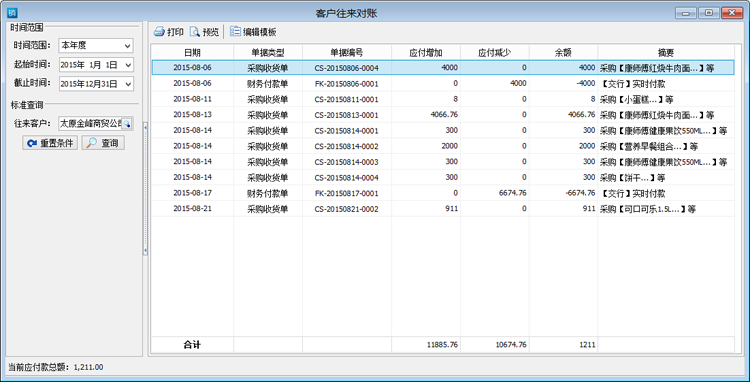Click total balance 1211 in footer
This screenshot has height=382, width=750.
tap(587, 345)
